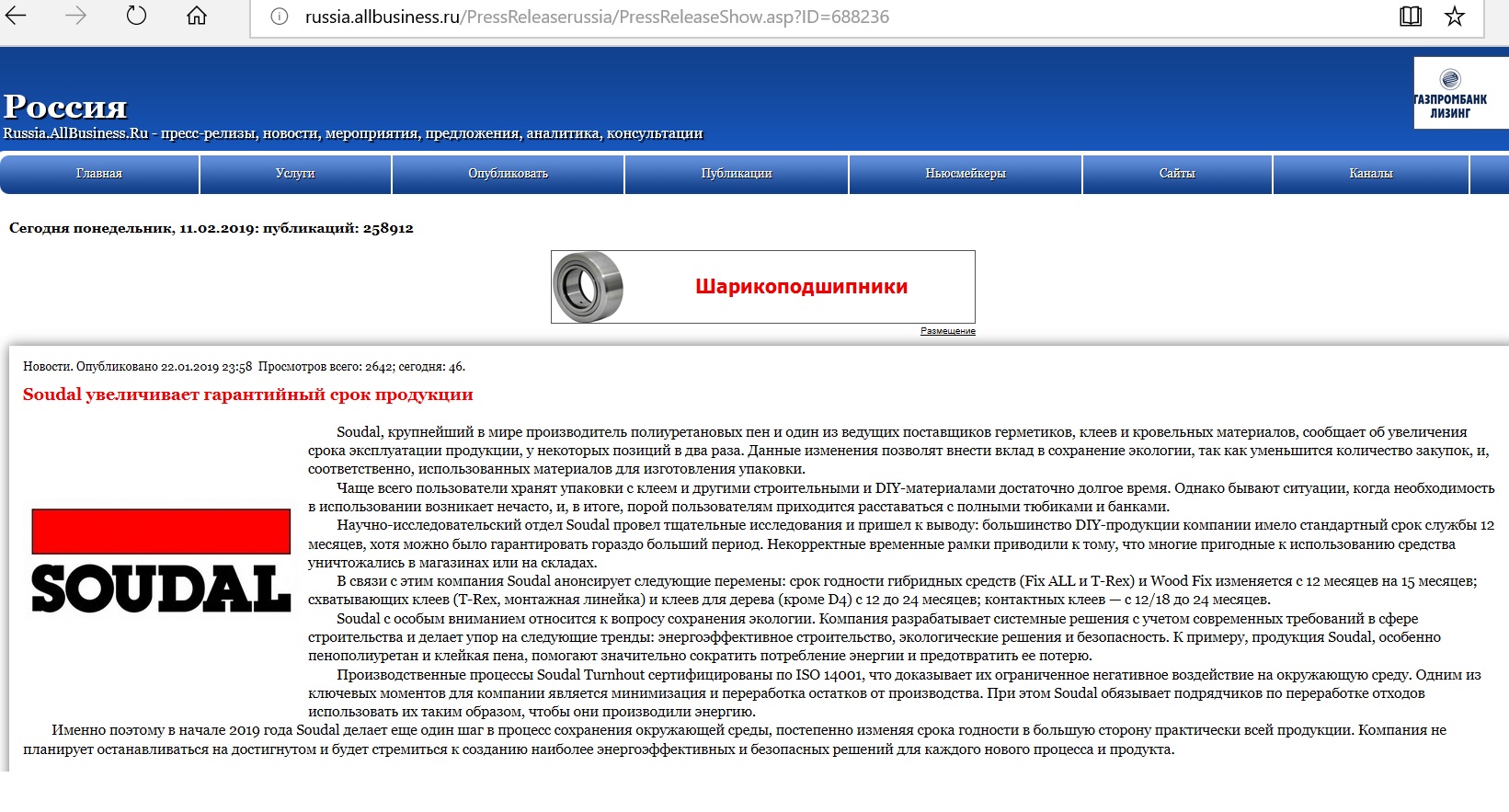Screen dimensions: 1509x812
Task: Open the Публикации menu item
Action: click(x=737, y=174)
